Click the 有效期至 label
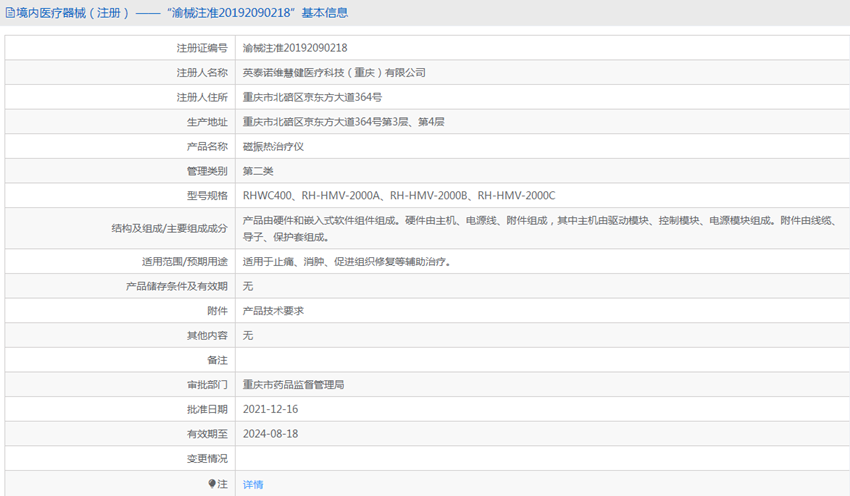 click(x=208, y=434)
